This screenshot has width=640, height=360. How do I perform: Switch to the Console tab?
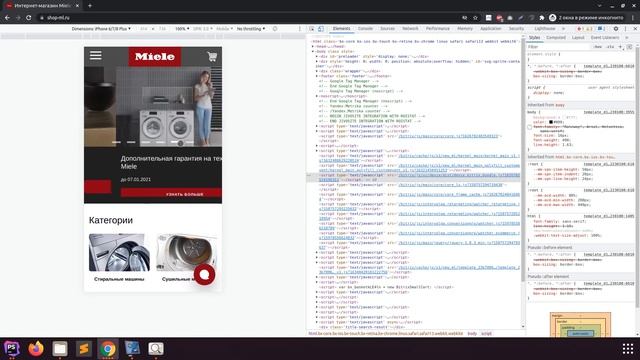coord(365,29)
